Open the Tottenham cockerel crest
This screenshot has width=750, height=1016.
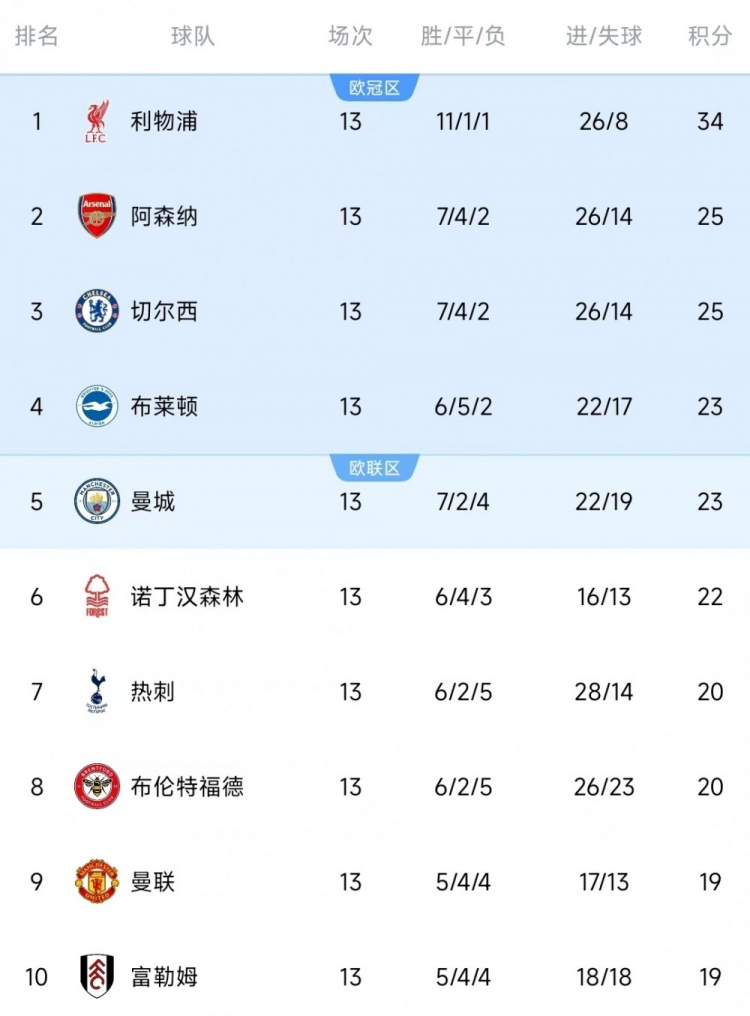[x=97, y=691]
